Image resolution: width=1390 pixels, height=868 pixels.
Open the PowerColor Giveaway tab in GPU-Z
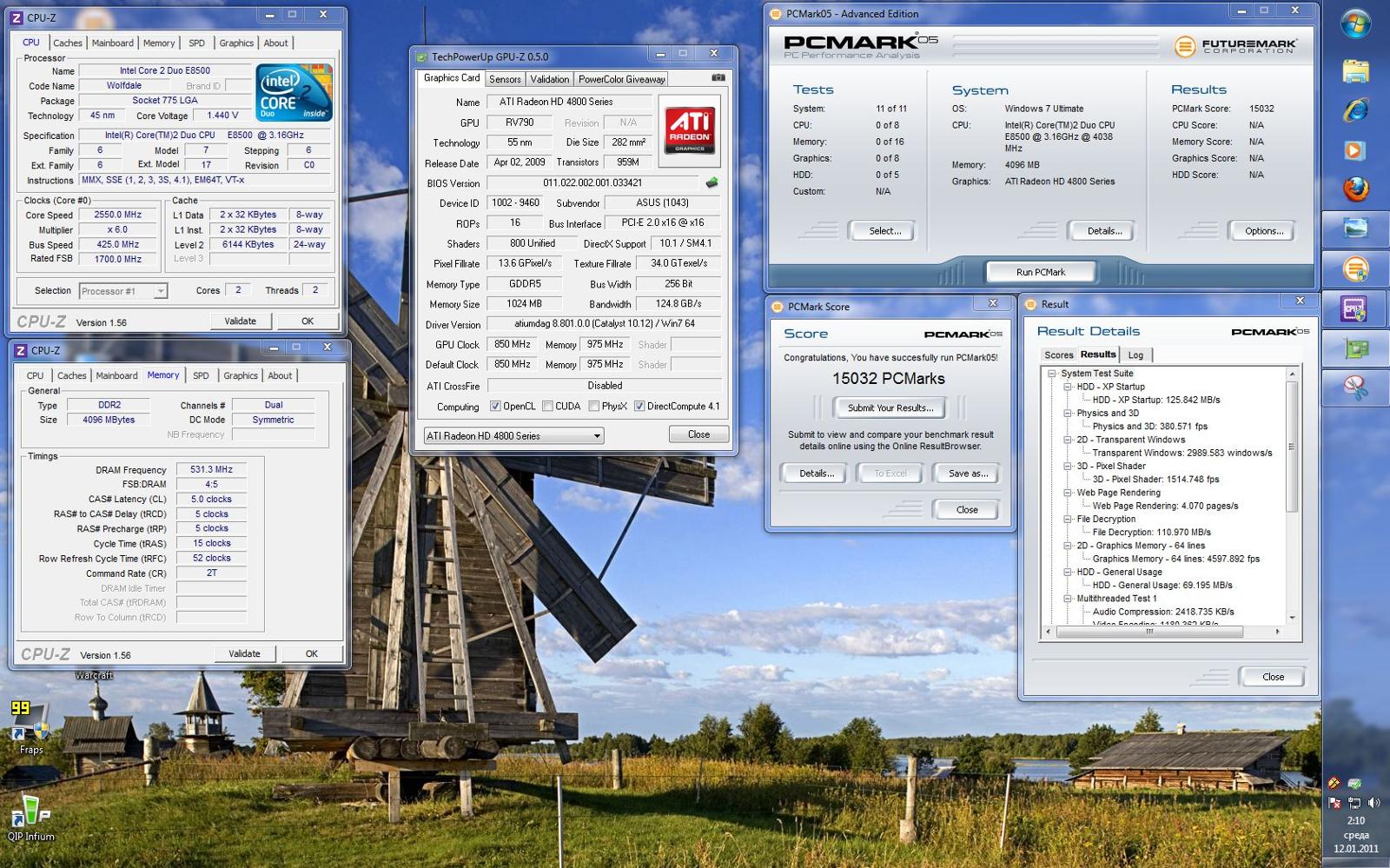click(x=621, y=79)
